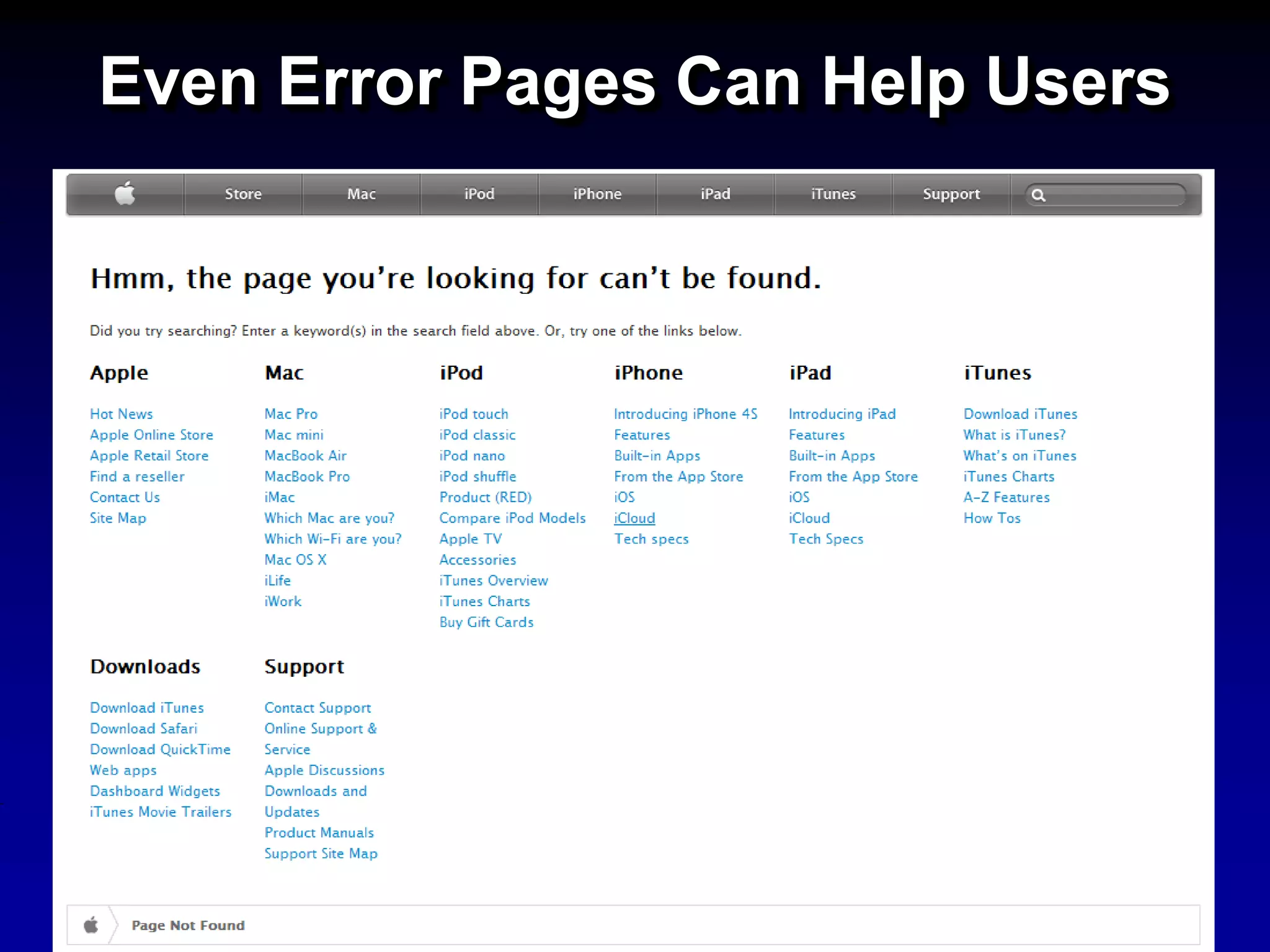The height and width of the screenshot is (952, 1270).
Task: Click the Apple logo in the navigation bar
Action: click(x=125, y=193)
